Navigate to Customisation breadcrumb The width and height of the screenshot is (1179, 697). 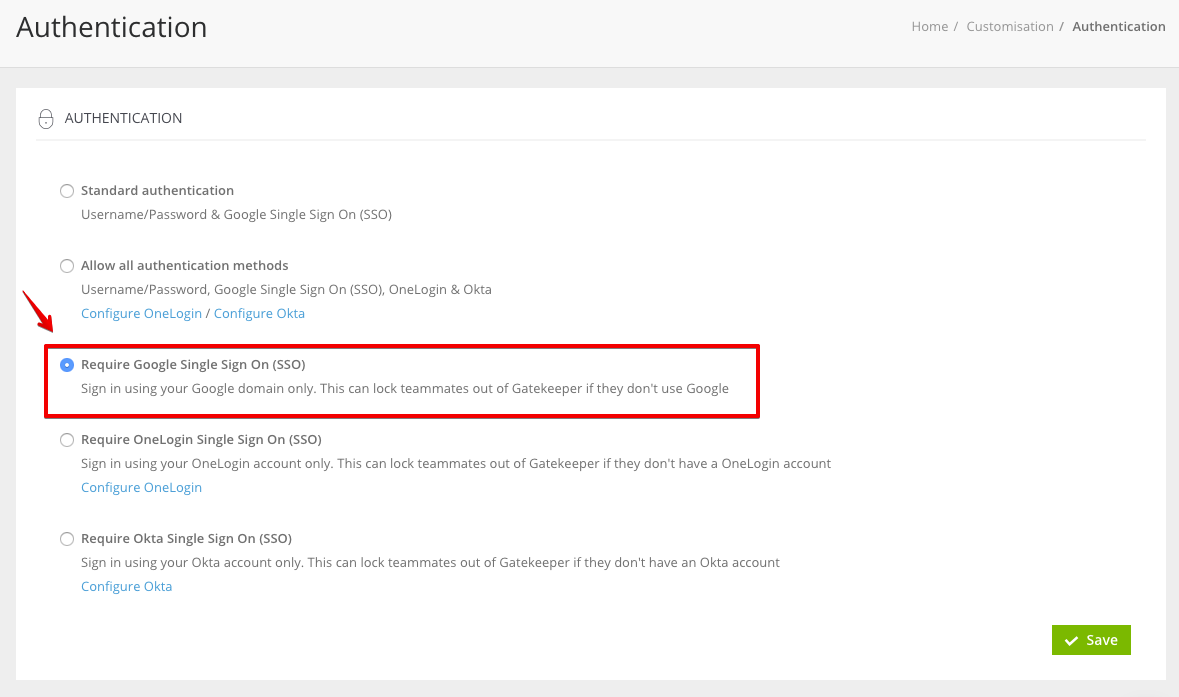tap(1010, 26)
